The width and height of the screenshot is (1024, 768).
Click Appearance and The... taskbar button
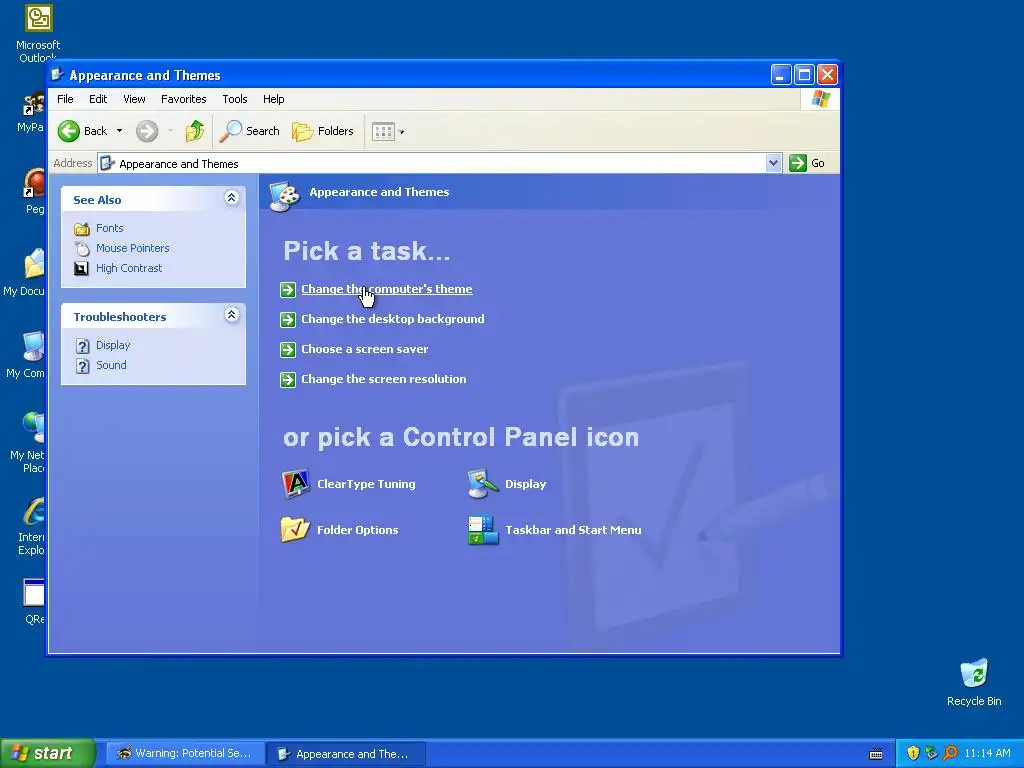tap(346, 754)
